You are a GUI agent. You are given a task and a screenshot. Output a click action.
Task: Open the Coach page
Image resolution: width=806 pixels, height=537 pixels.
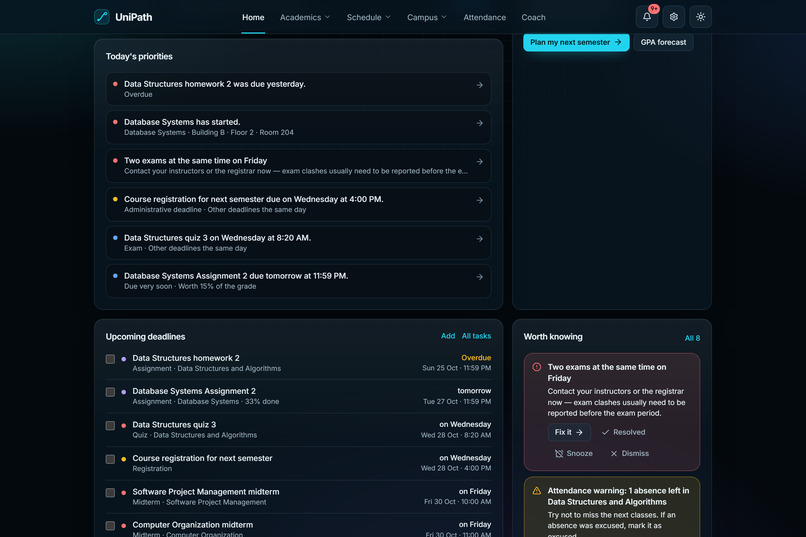[x=533, y=17]
